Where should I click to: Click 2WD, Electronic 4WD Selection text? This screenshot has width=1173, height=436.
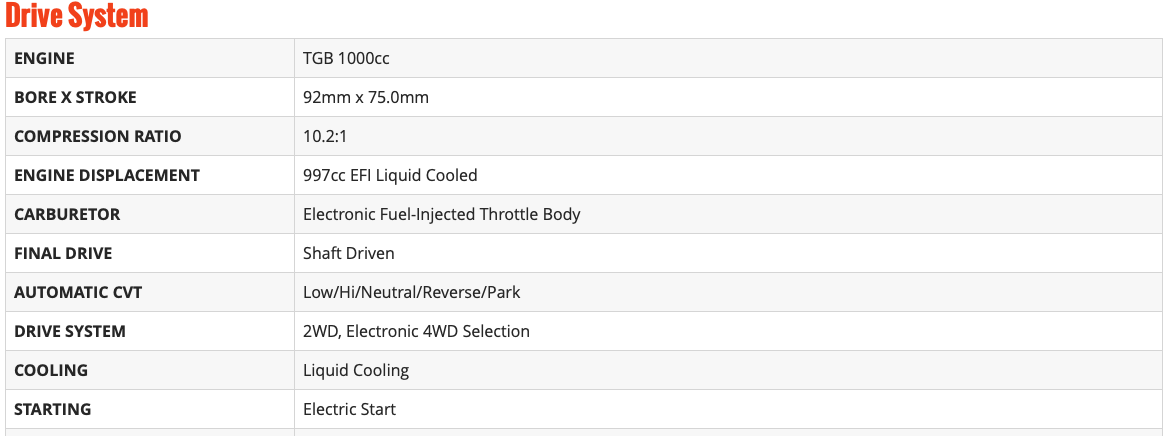click(x=416, y=331)
